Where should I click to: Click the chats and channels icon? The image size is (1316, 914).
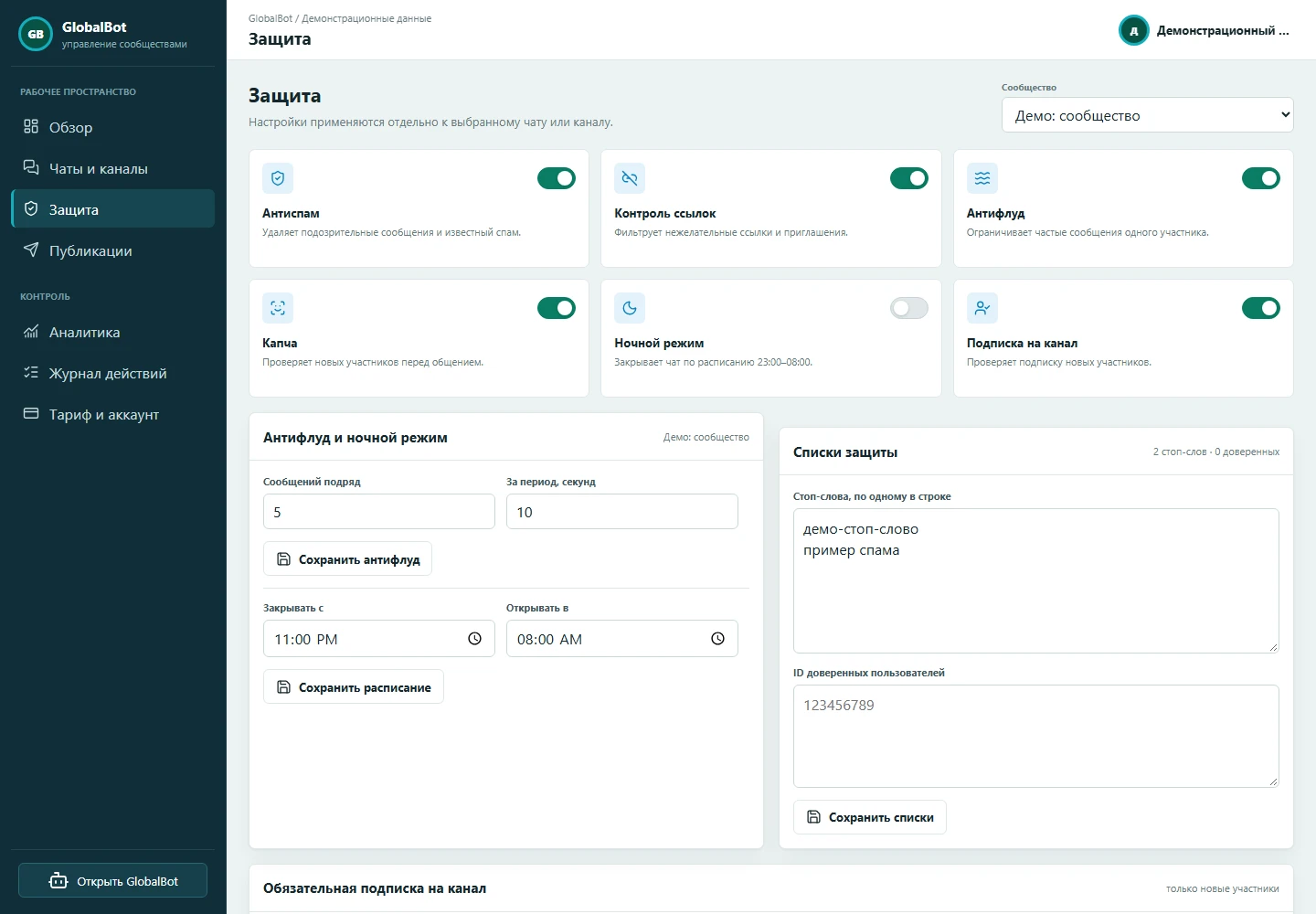[x=31, y=167]
